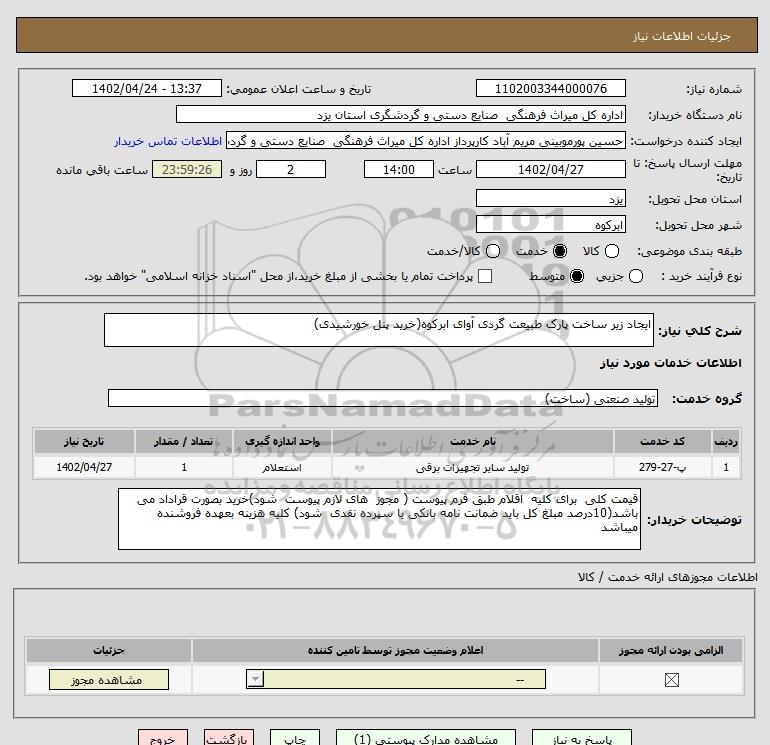This screenshot has width=770, height=745.
Task: Select the کالا/خدمت radio button
Action: point(493,251)
